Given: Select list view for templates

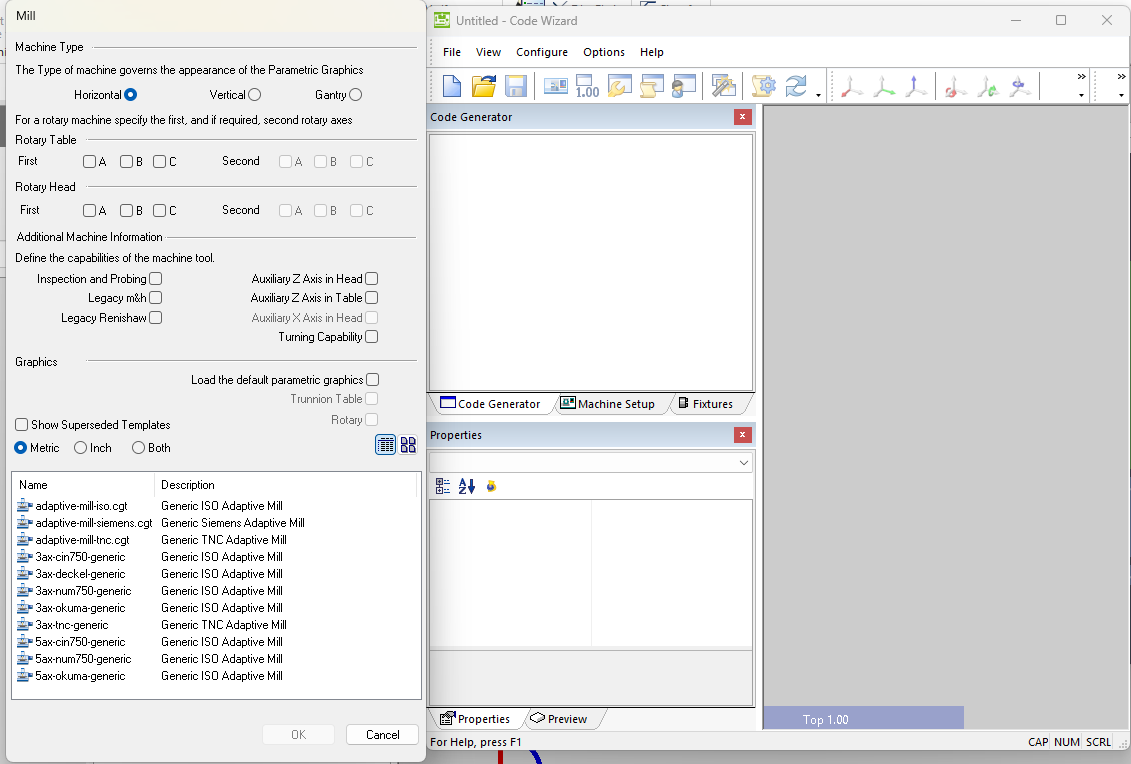Looking at the screenshot, I should coord(385,444).
